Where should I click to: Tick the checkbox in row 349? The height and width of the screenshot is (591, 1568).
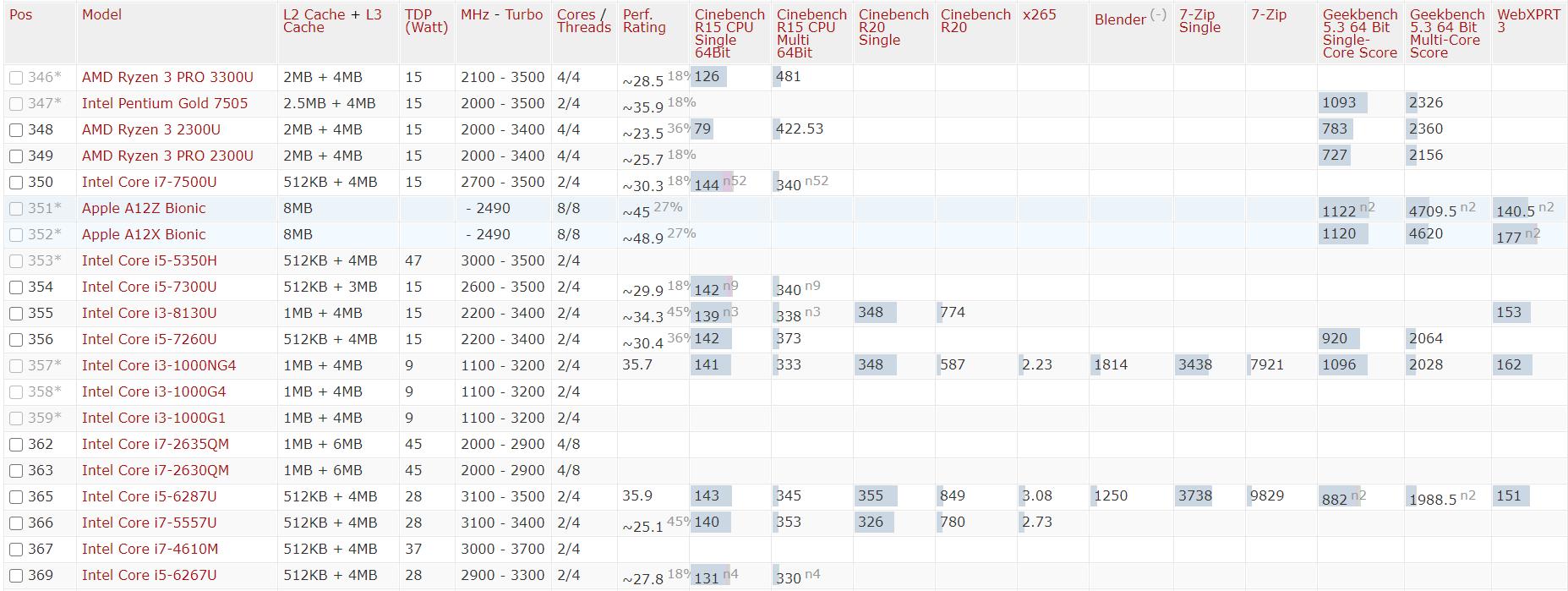[x=16, y=156]
